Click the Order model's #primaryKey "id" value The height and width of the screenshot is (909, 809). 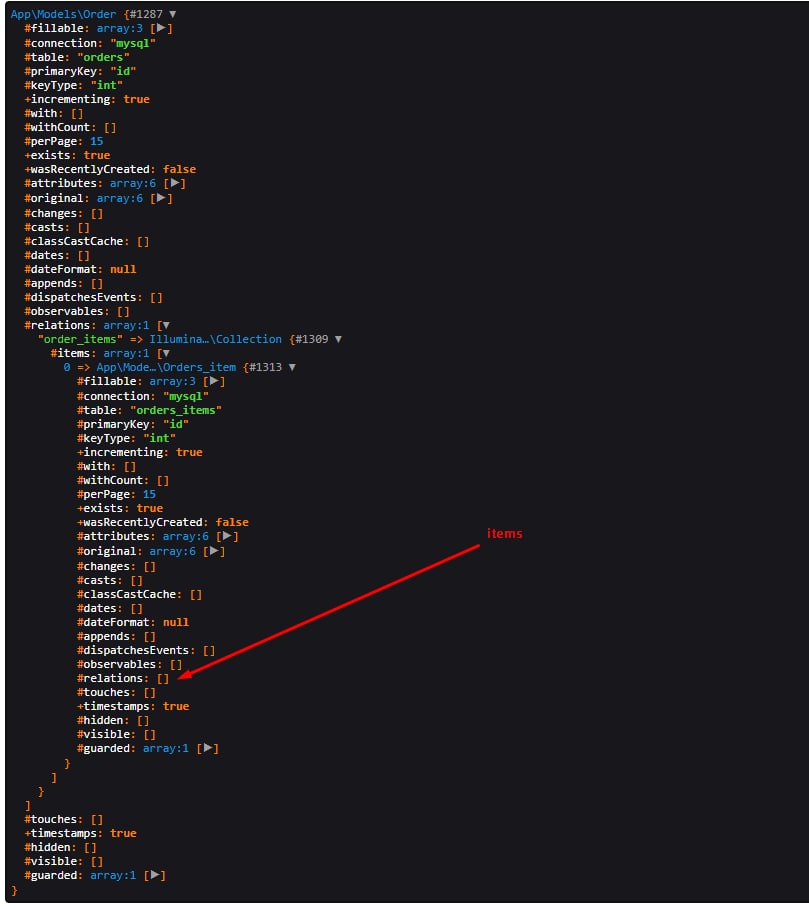coord(123,71)
